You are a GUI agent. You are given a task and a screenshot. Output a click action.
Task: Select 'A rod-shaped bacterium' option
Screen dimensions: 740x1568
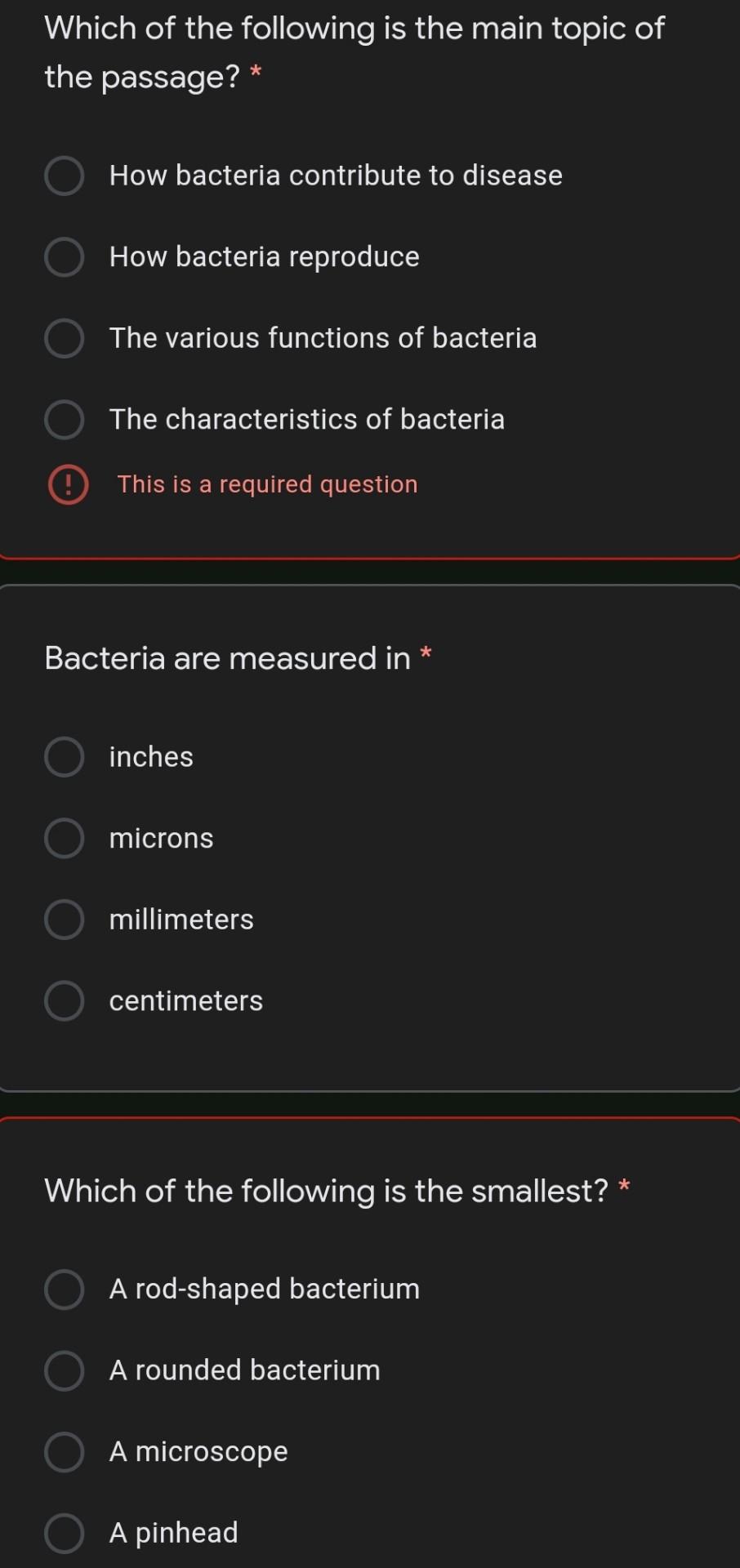pos(64,1290)
